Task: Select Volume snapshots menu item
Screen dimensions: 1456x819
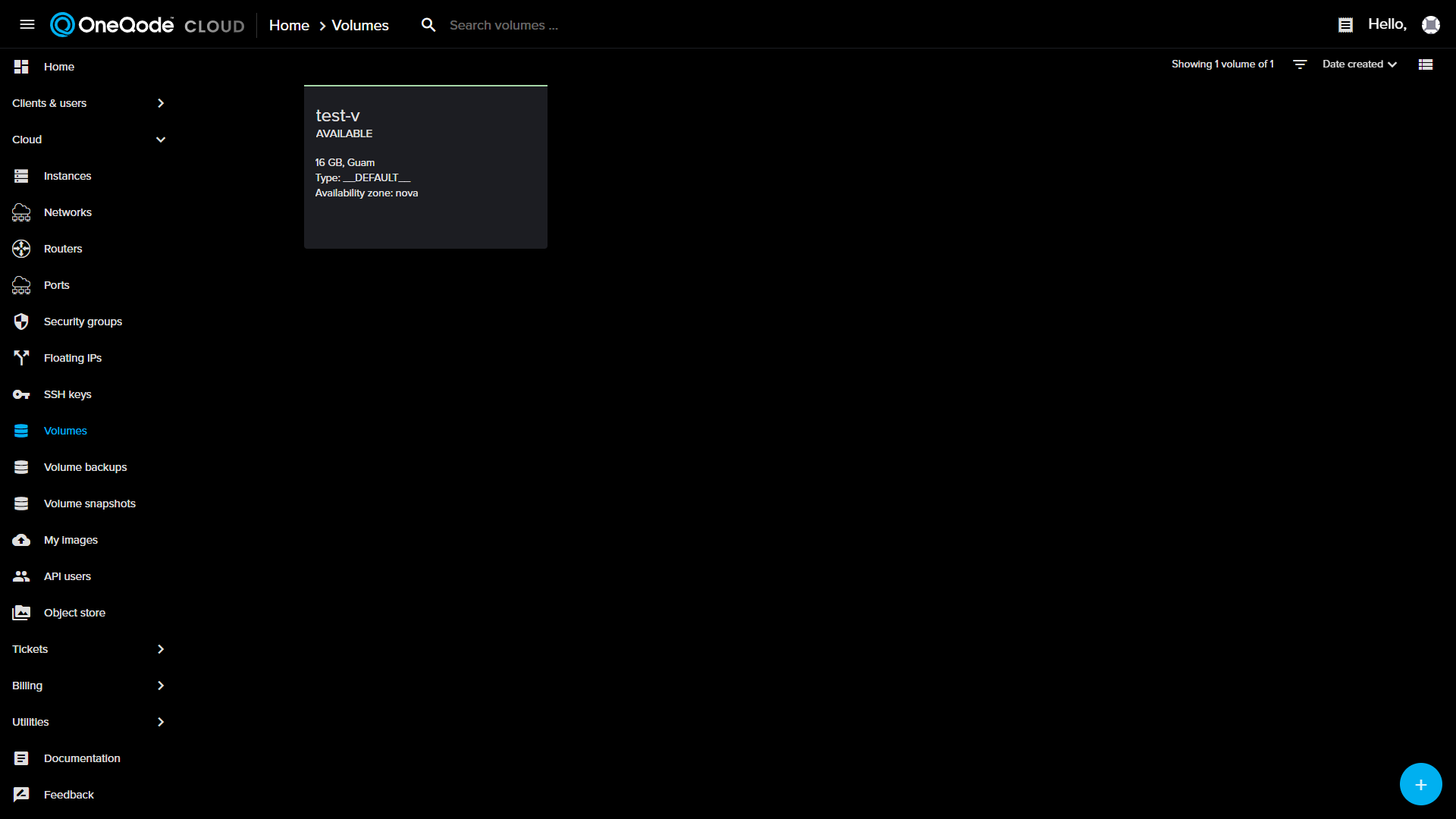Action: (x=89, y=504)
